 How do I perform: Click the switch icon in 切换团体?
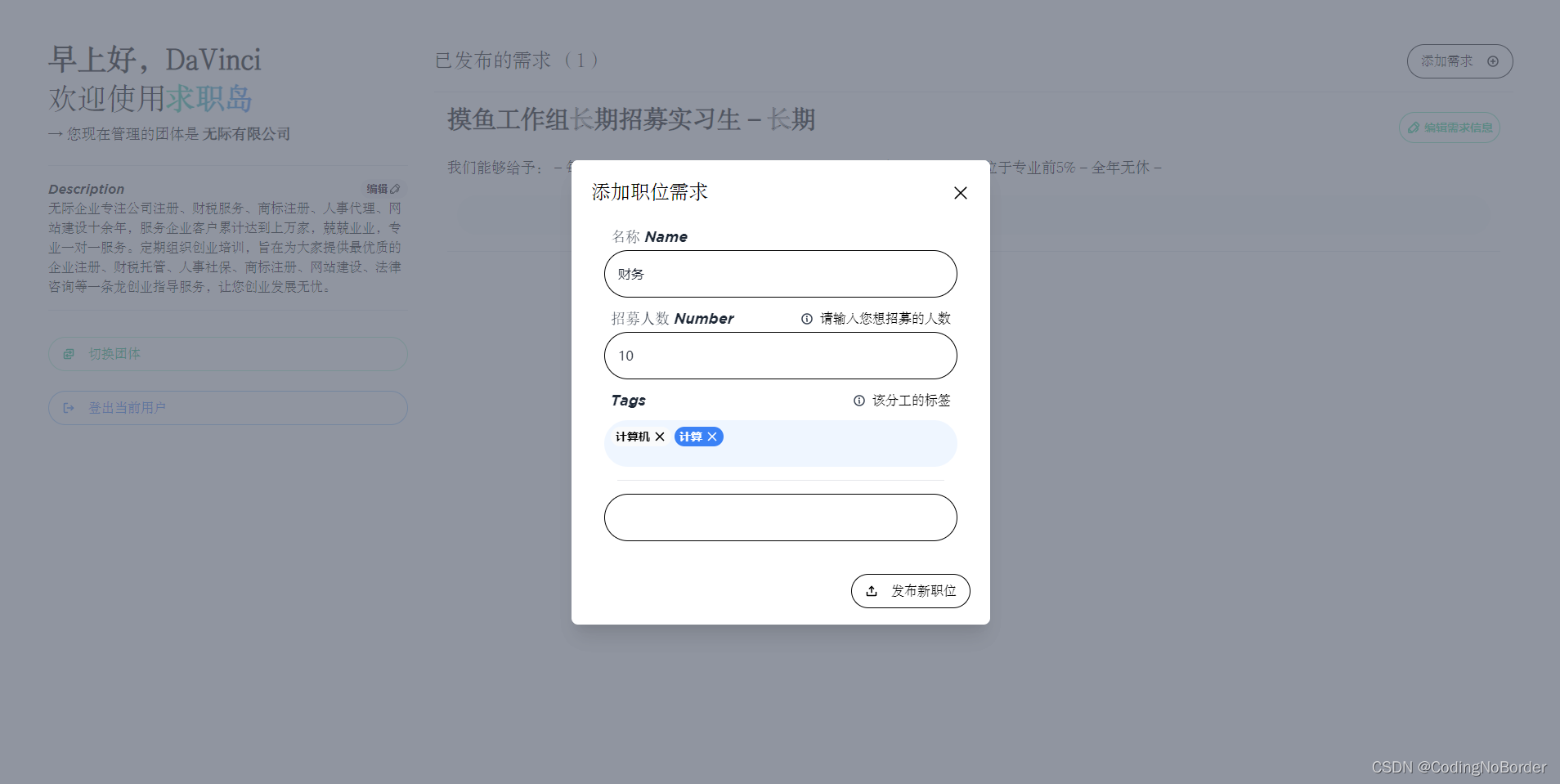coord(69,354)
